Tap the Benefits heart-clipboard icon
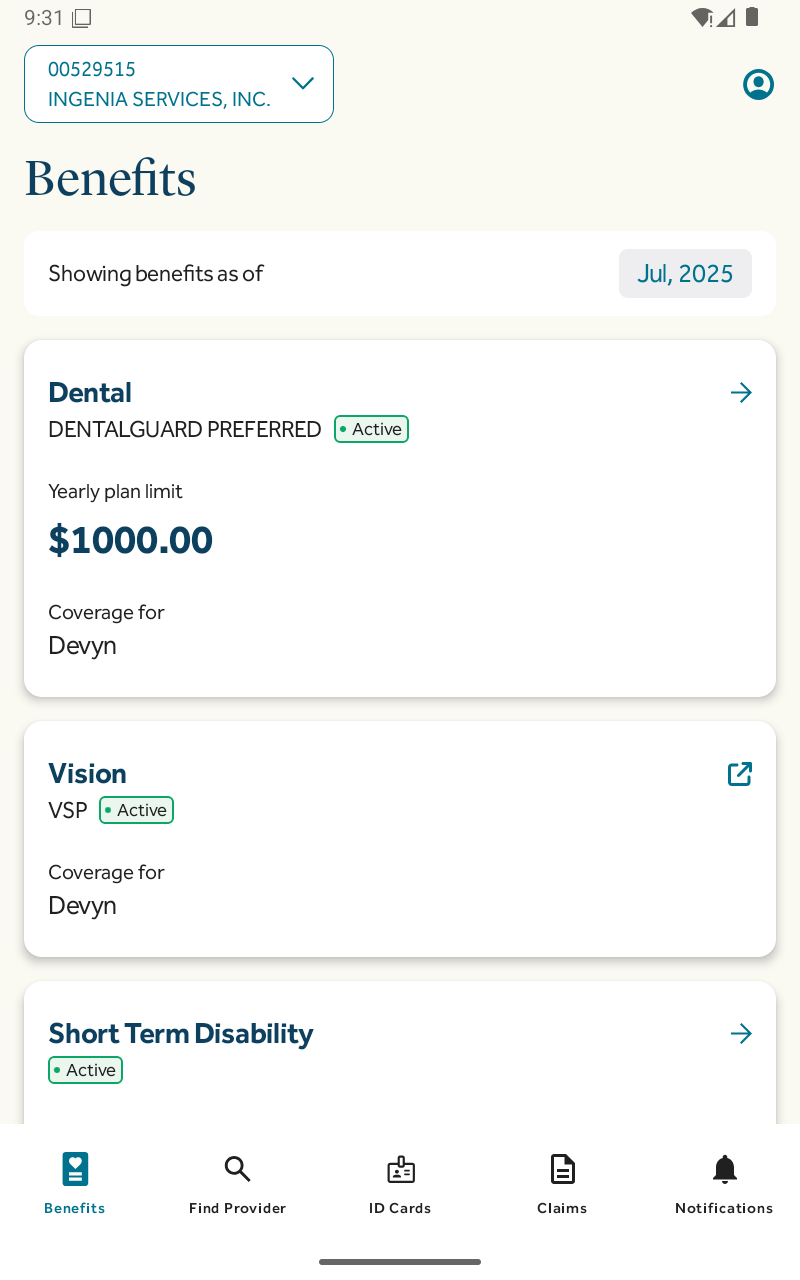Viewport: 800px width, 1280px height. pyautogui.click(x=75, y=1169)
